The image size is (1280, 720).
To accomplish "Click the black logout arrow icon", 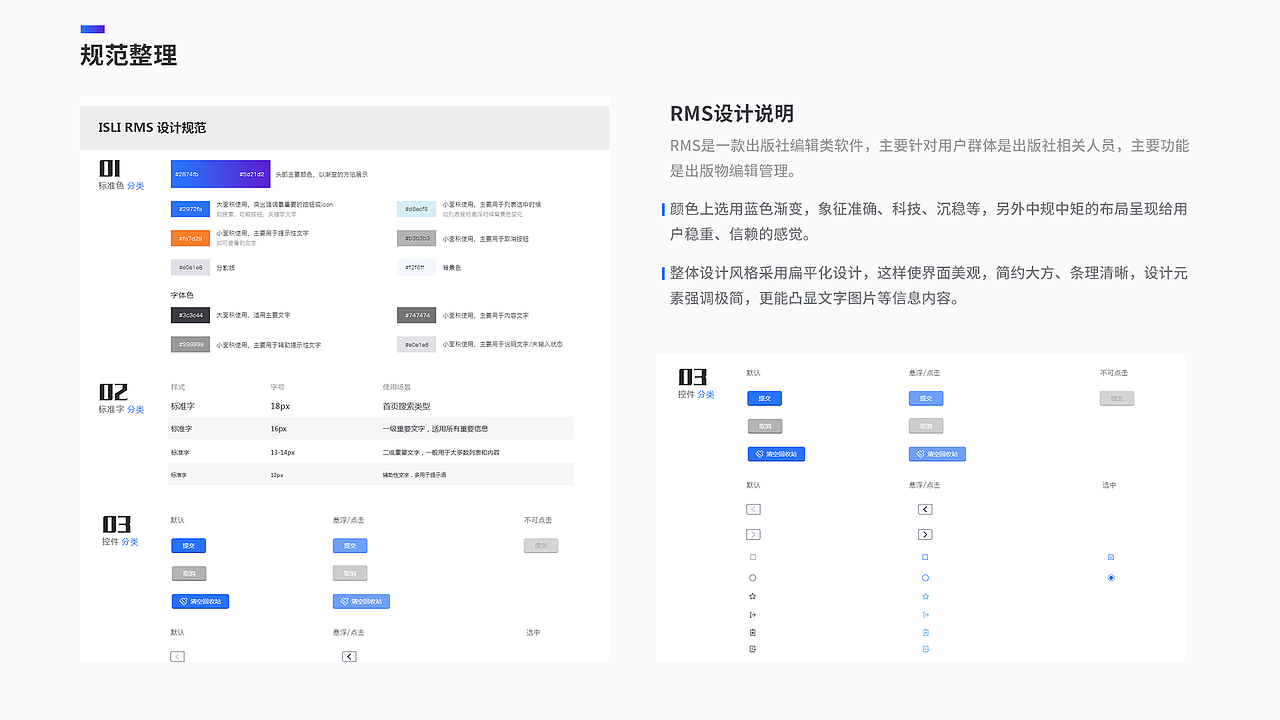I will (x=753, y=614).
